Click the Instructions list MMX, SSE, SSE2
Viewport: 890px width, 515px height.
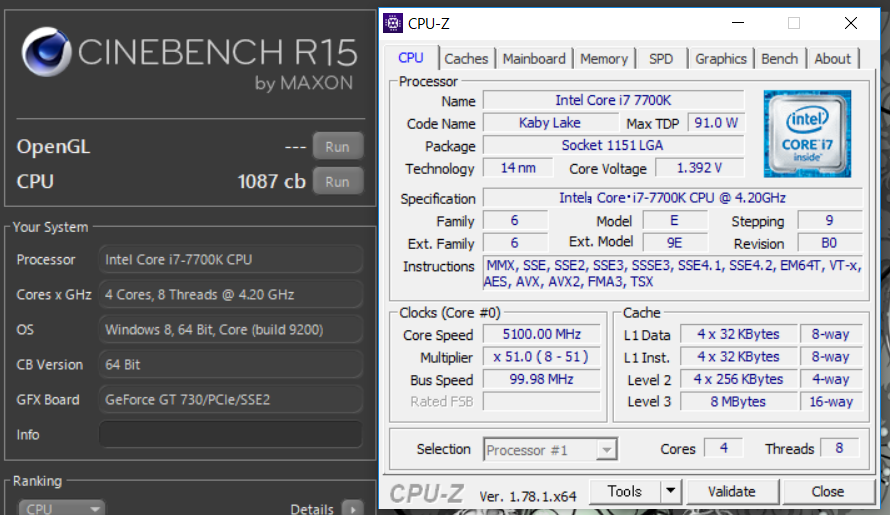point(673,273)
